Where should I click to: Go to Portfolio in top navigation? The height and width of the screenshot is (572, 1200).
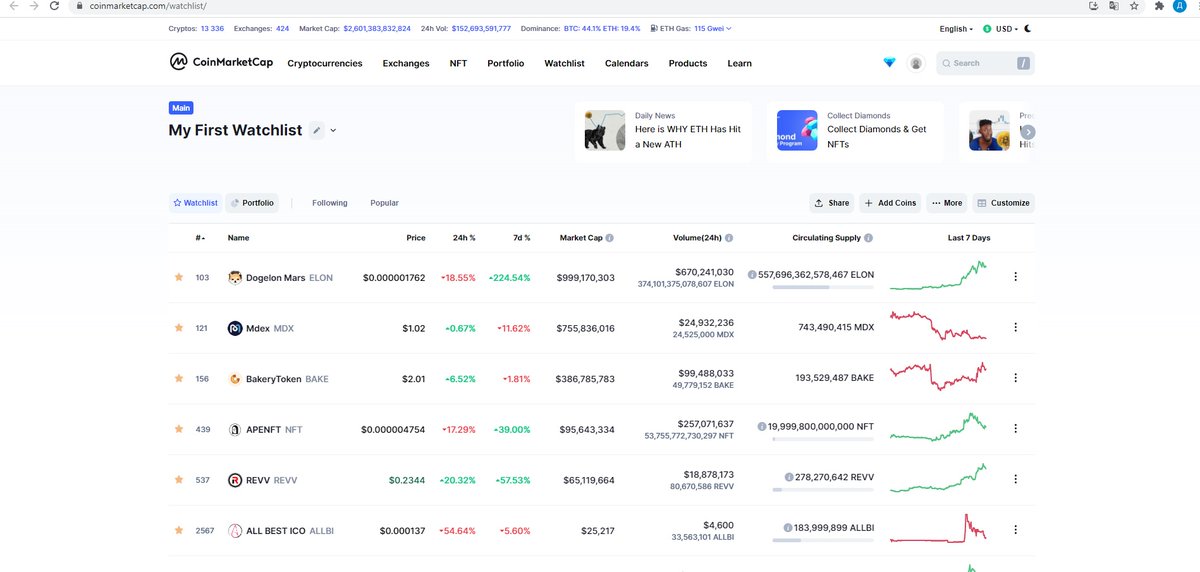506,63
